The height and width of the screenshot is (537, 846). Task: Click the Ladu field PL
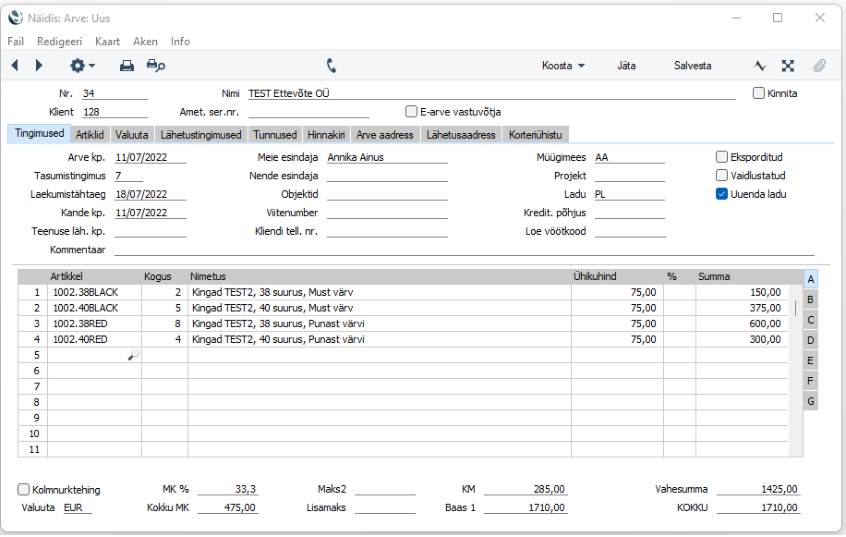coord(629,194)
